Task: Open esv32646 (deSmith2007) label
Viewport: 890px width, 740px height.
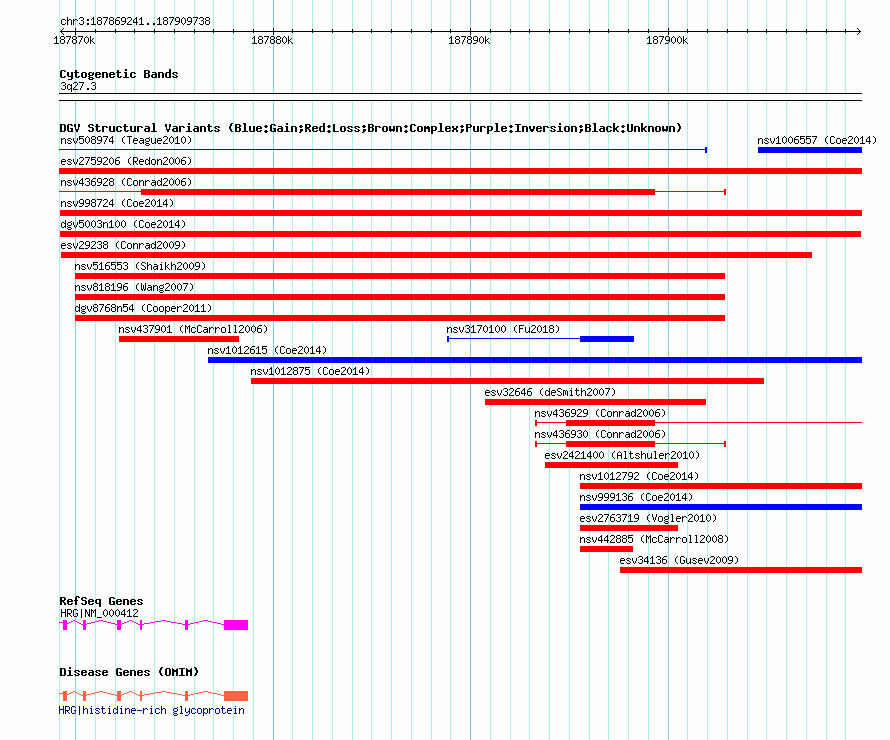Action: [x=550, y=392]
